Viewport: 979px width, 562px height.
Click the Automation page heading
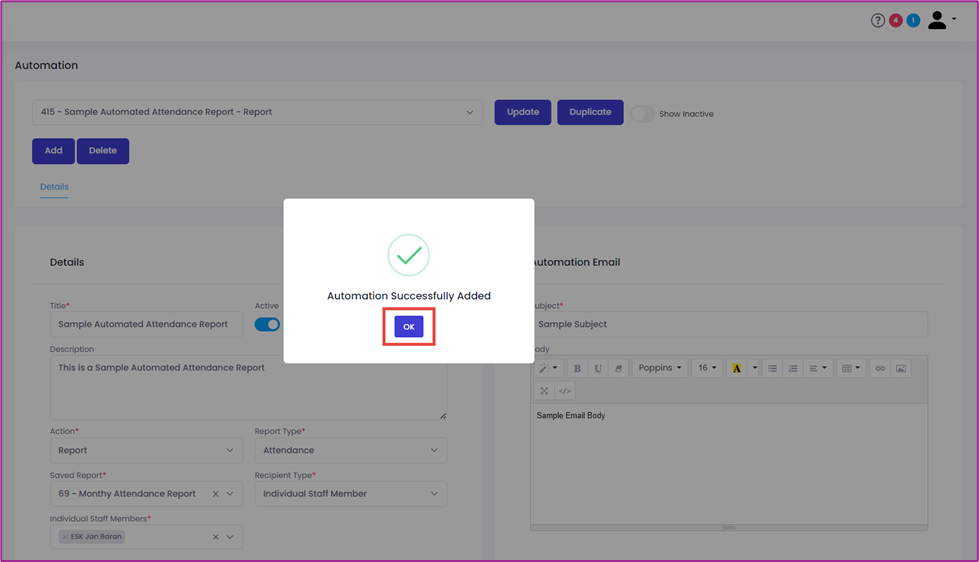pyautogui.click(x=46, y=66)
